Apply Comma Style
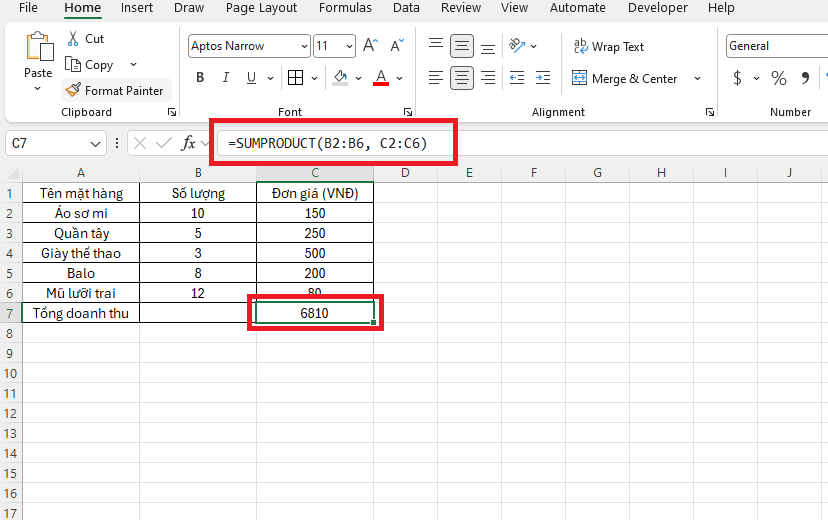The width and height of the screenshot is (828, 520). pyautogui.click(x=805, y=78)
